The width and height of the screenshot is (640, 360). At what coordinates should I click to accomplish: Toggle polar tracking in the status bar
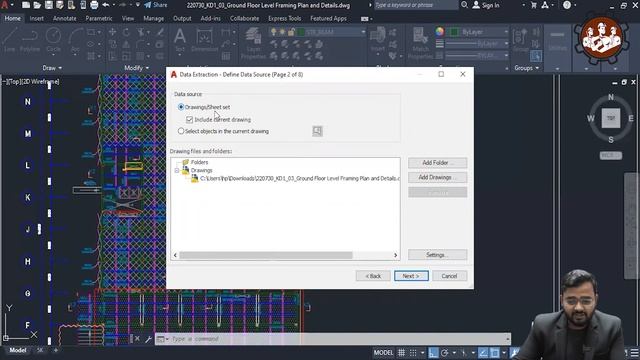[x=444, y=353]
